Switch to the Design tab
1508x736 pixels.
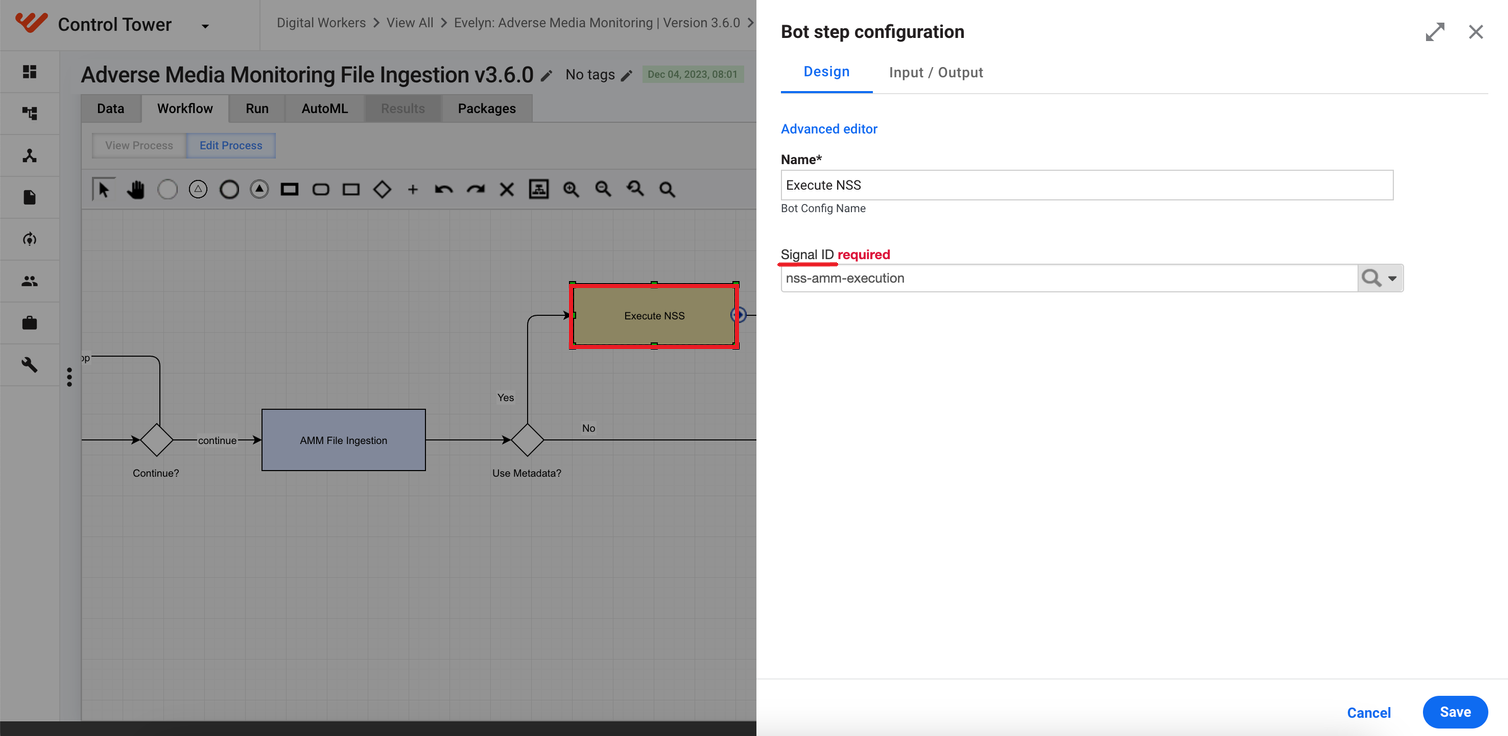click(x=827, y=72)
